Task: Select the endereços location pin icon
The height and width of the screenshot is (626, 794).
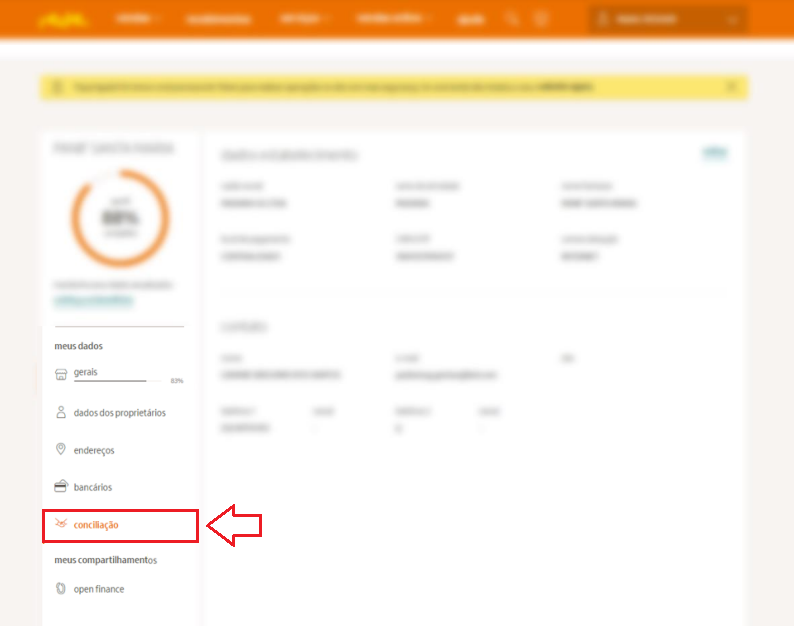Action: click(61, 449)
